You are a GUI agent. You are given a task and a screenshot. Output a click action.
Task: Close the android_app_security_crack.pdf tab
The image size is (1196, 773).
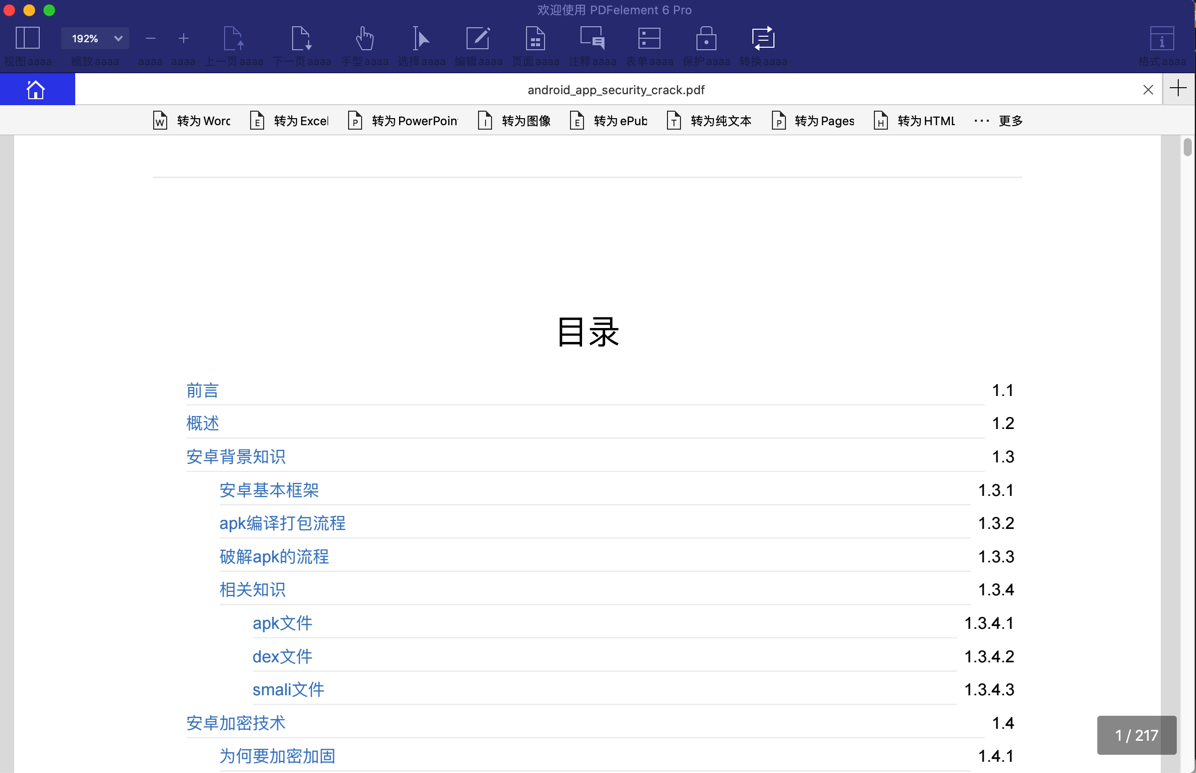[1148, 90]
